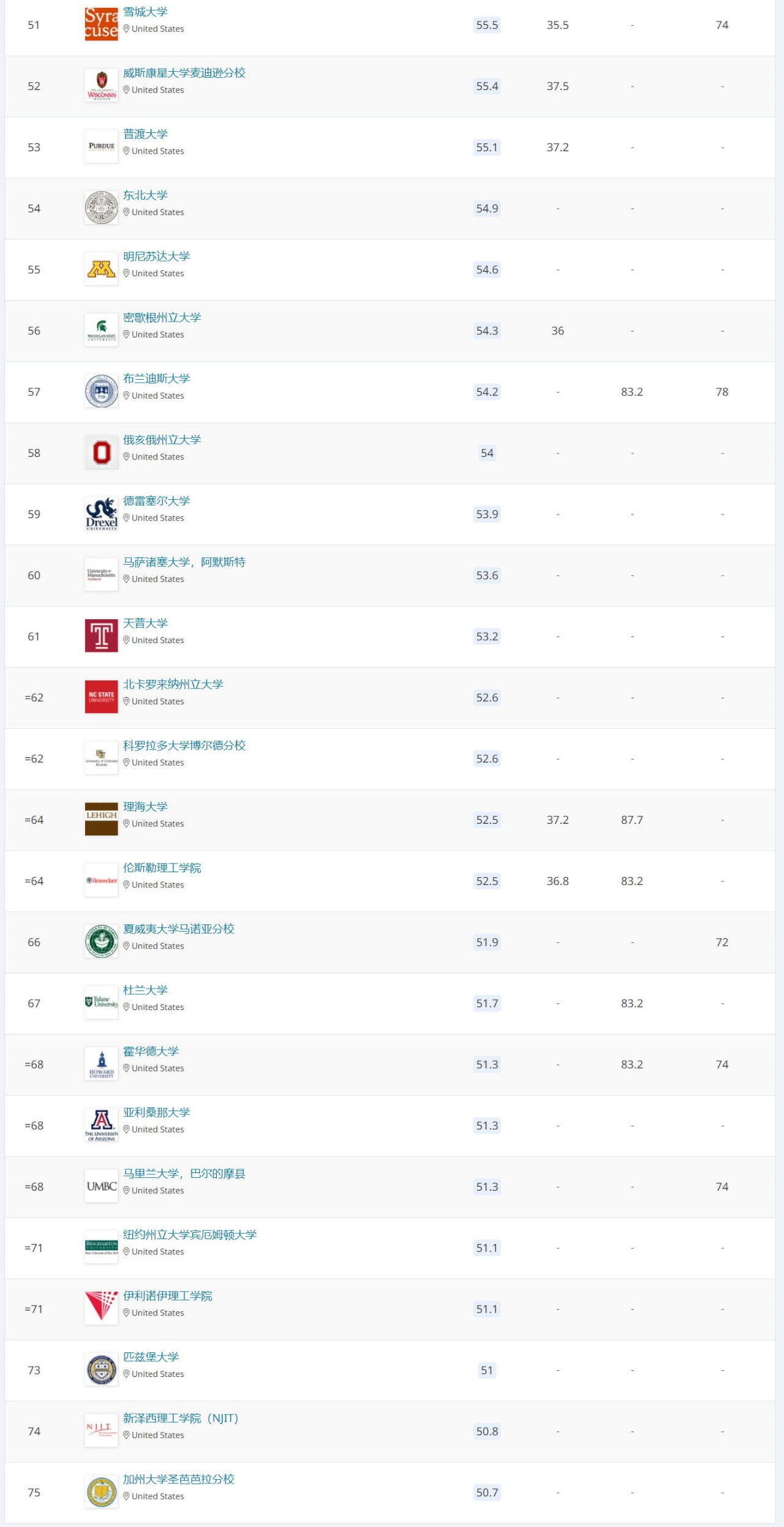Click the Temple University T logo
Screen dimensions: 784x1527
(x=101, y=636)
